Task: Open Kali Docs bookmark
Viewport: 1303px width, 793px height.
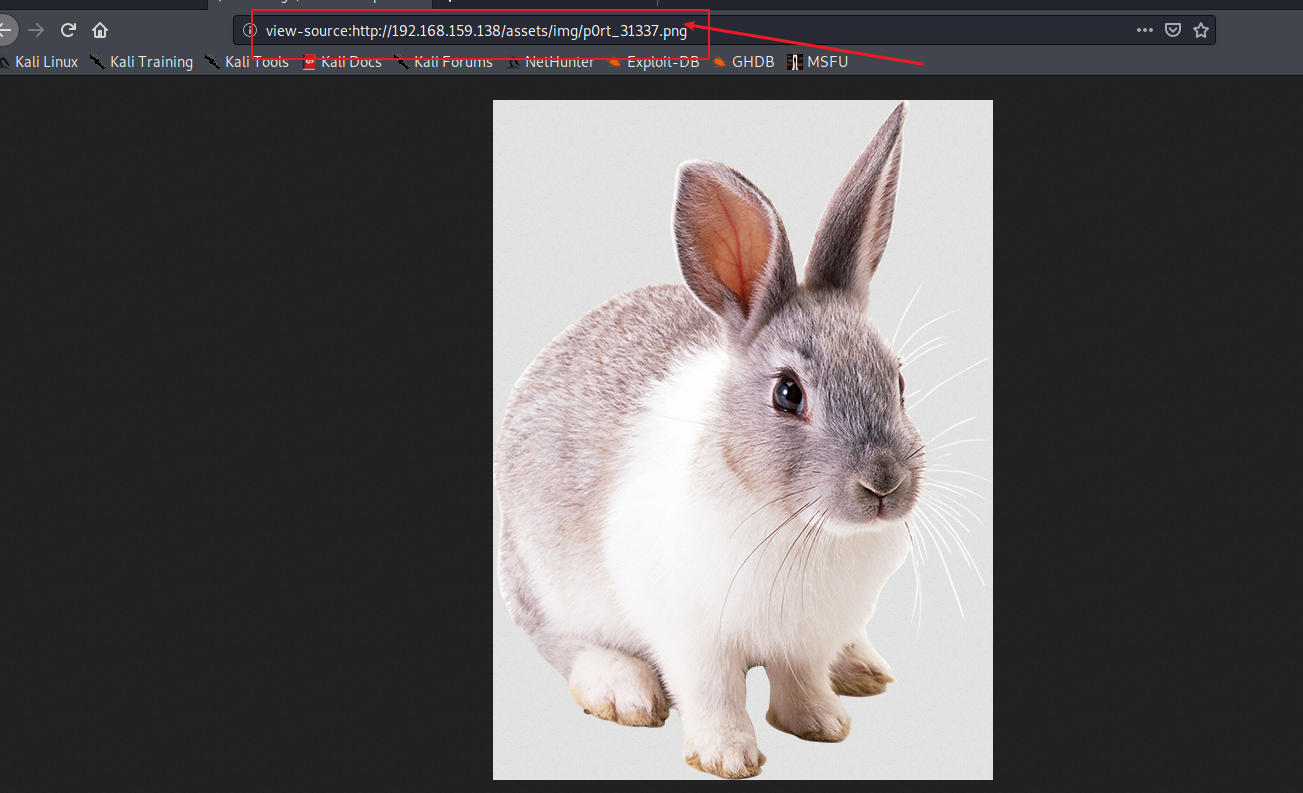Action: pos(342,62)
